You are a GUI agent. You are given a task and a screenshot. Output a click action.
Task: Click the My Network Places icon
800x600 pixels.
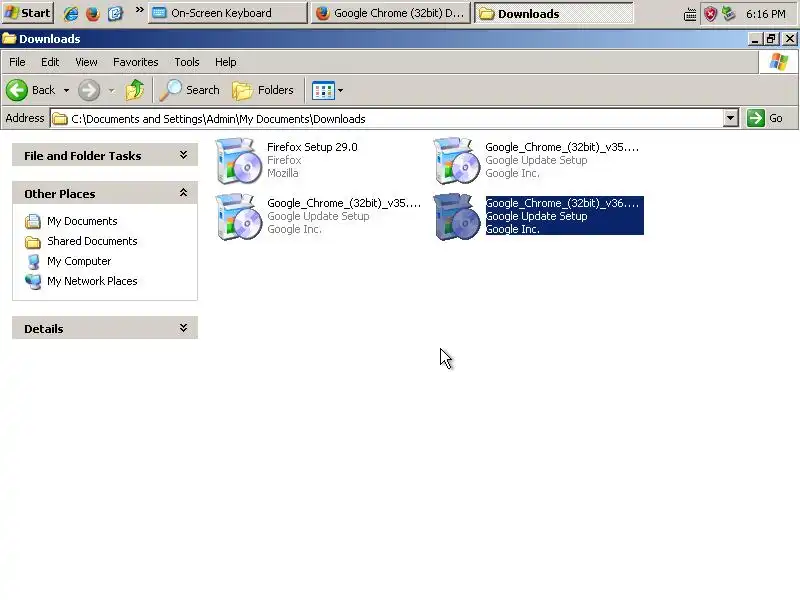pos(33,282)
